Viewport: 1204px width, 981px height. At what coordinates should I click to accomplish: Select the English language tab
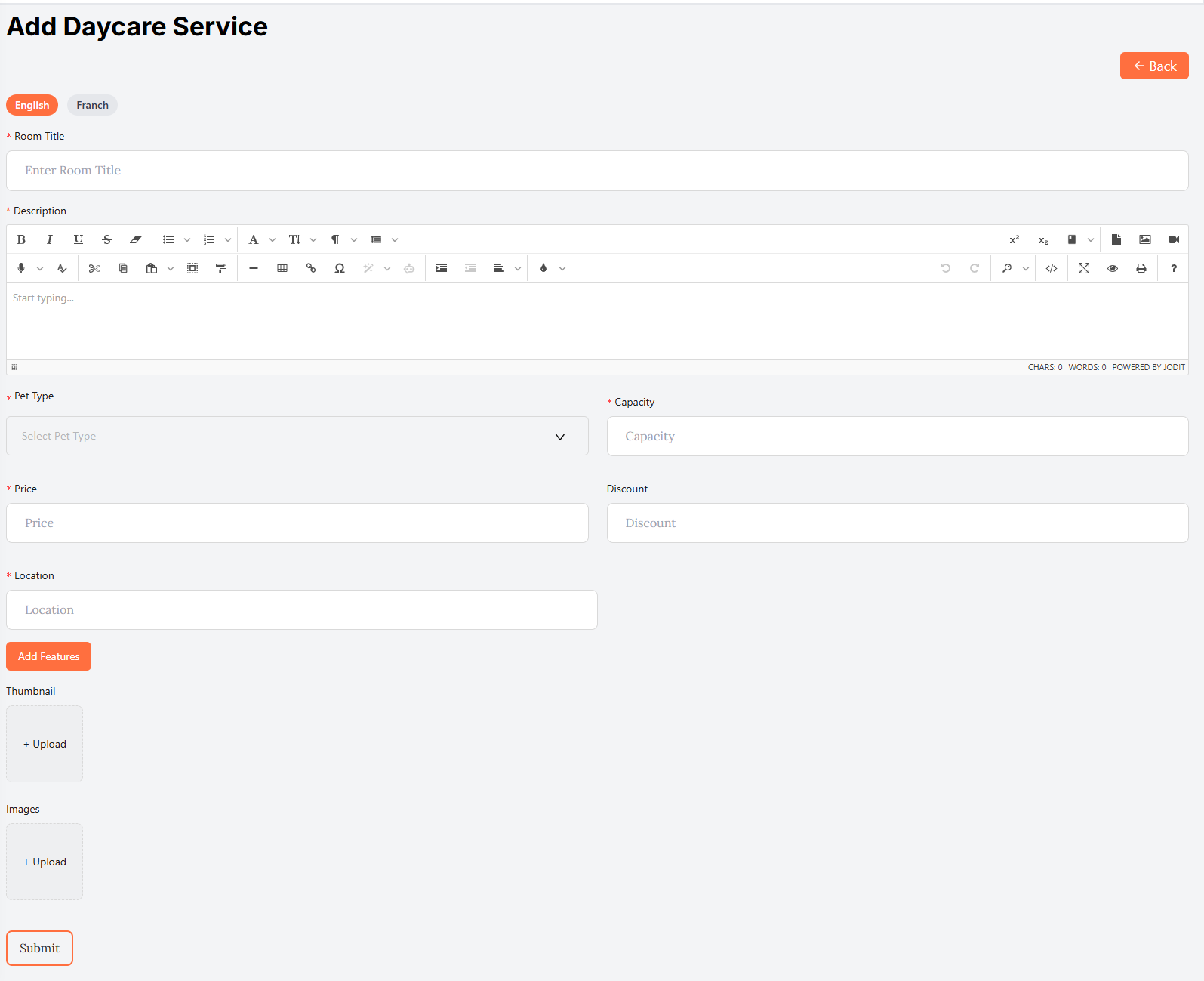click(32, 105)
